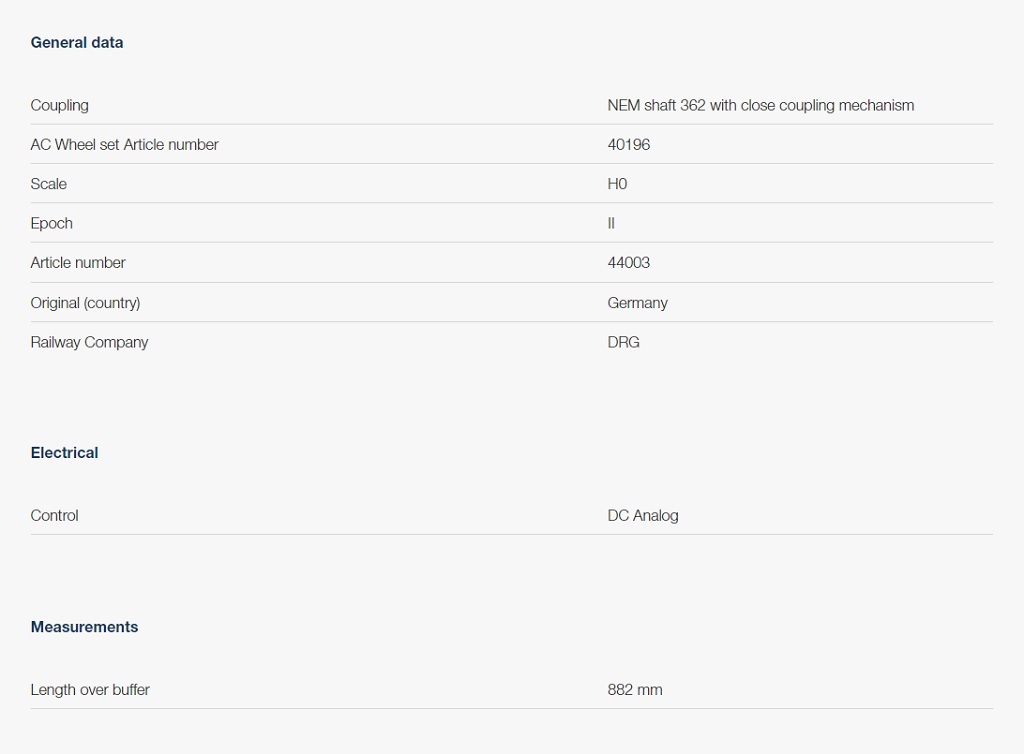This screenshot has height=754, width=1024.
Task: Click the Article number row label
Action: click(78, 262)
